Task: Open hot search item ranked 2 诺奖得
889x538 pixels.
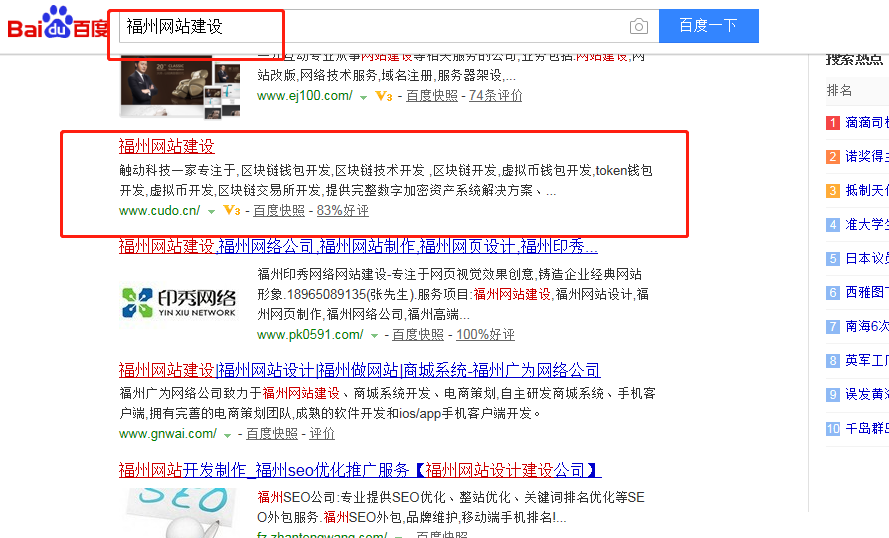Action: tap(867, 156)
